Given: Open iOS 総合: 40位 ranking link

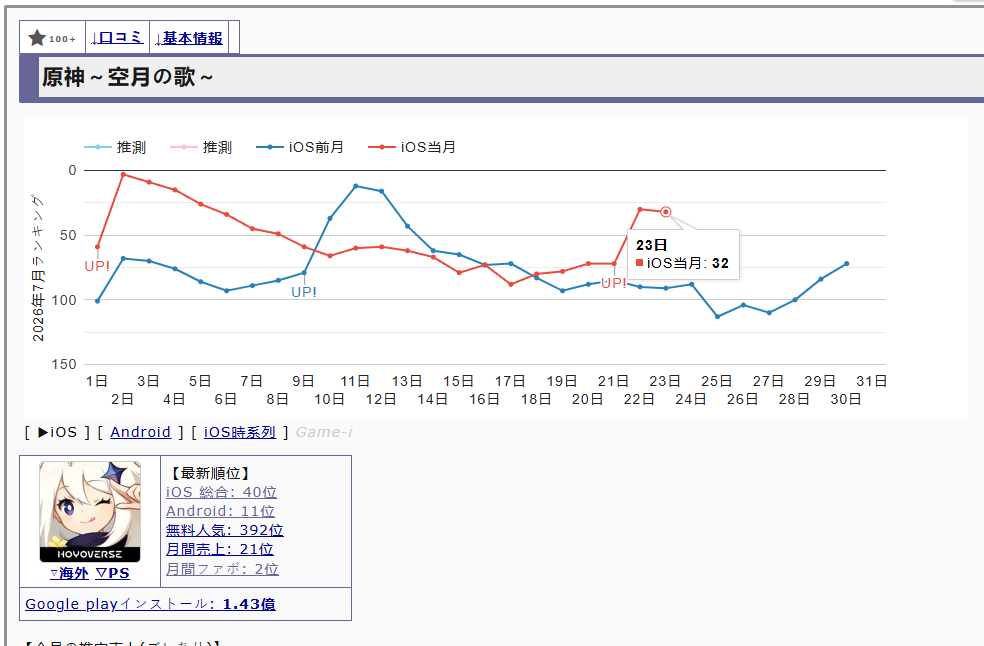Looking at the screenshot, I should pyautogui.click(x=222, y=492).
